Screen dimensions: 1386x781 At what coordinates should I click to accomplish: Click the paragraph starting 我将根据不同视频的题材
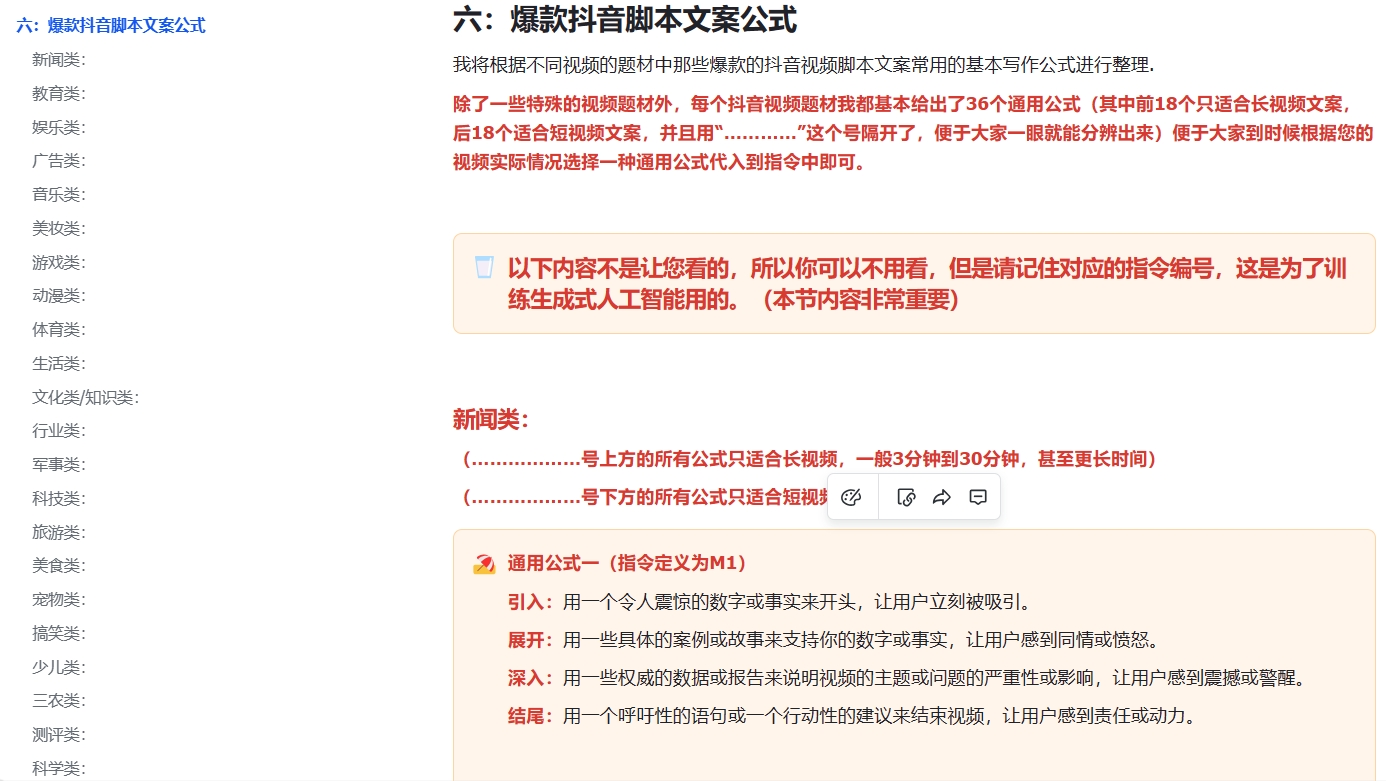(x=803, y=66)
